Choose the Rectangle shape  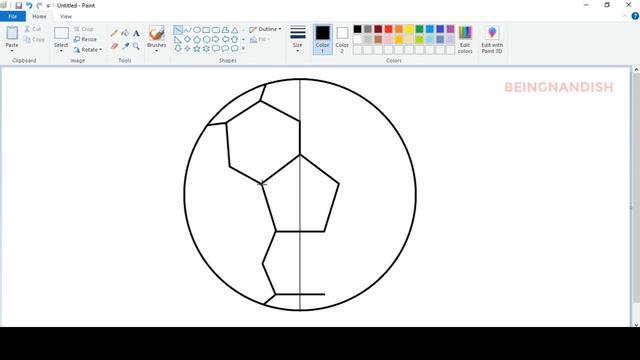[x=206, y=30]
